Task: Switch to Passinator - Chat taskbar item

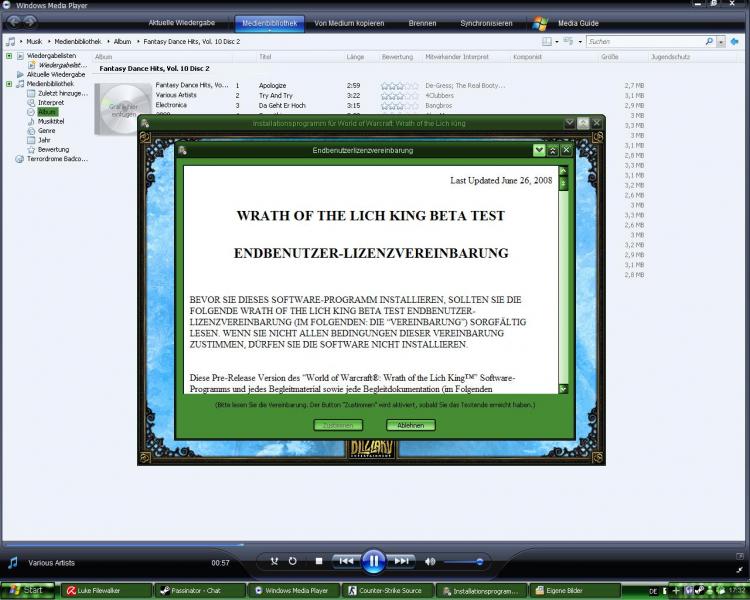Action: [199, 590]
